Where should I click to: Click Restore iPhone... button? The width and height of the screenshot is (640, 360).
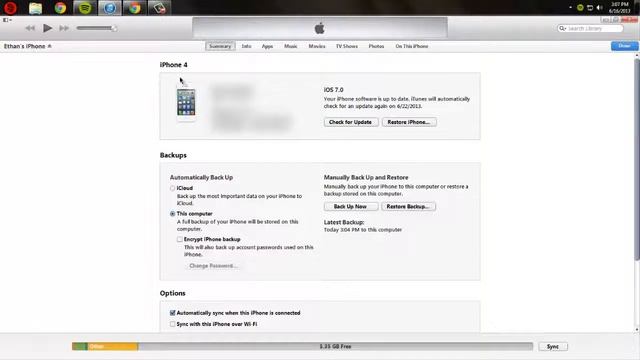pyautogui.click(x=409, y=122)
